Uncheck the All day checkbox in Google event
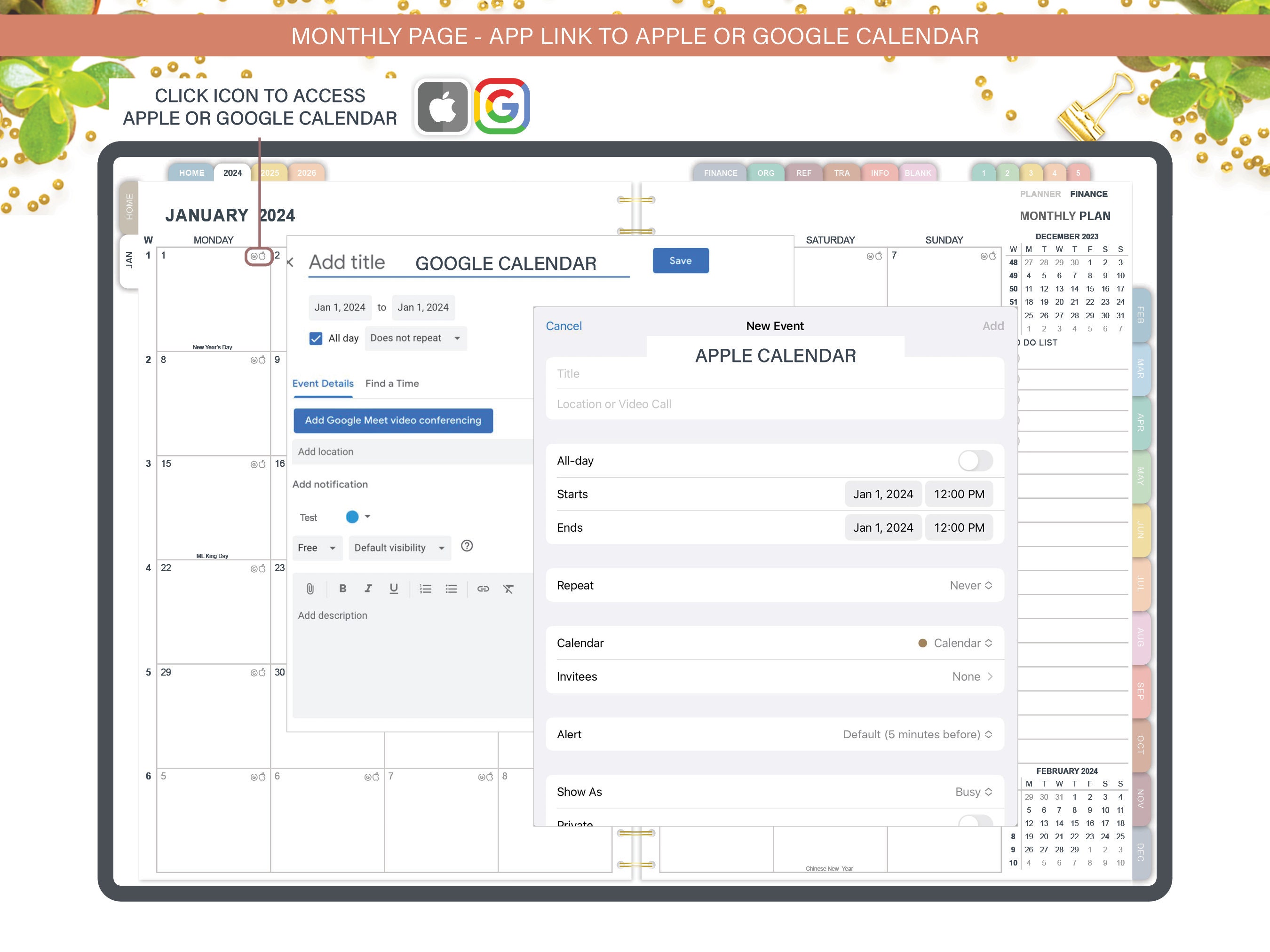1270x952 pixels. [316, 338]
